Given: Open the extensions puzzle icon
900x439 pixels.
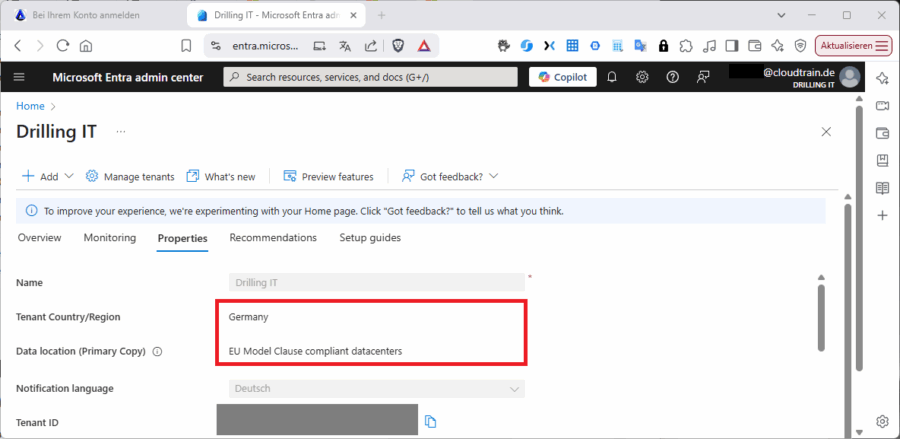Looking at the screenshot, I should (x=685, y=46).
